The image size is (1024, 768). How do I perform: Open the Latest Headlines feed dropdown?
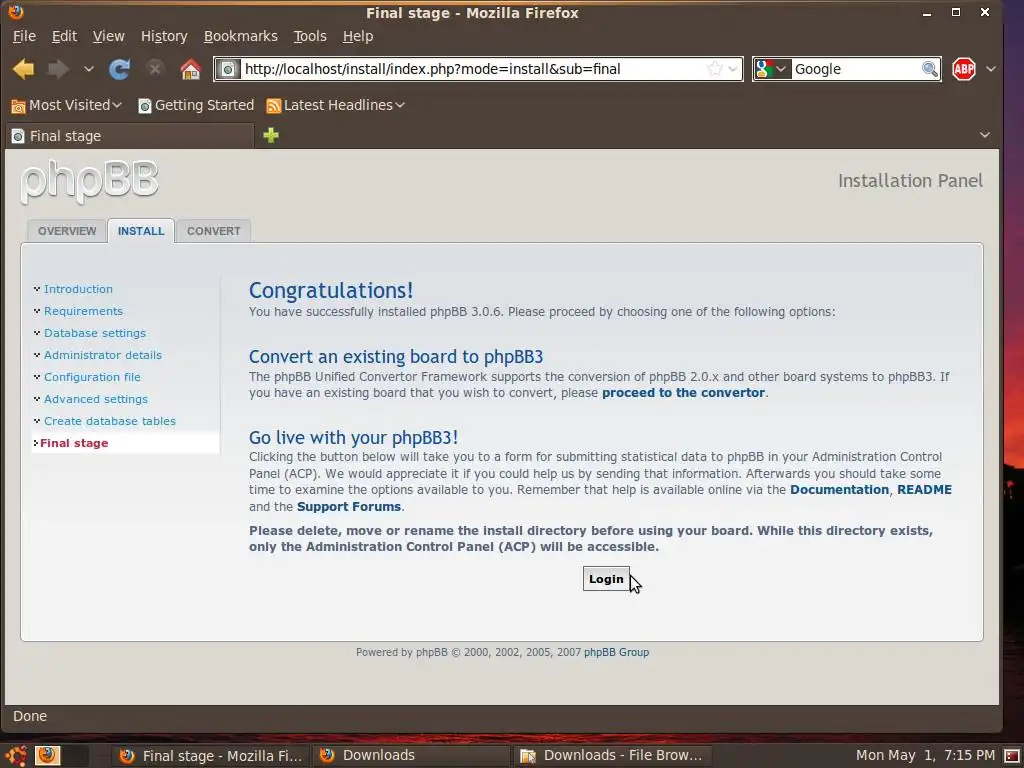tap(336, 105)
